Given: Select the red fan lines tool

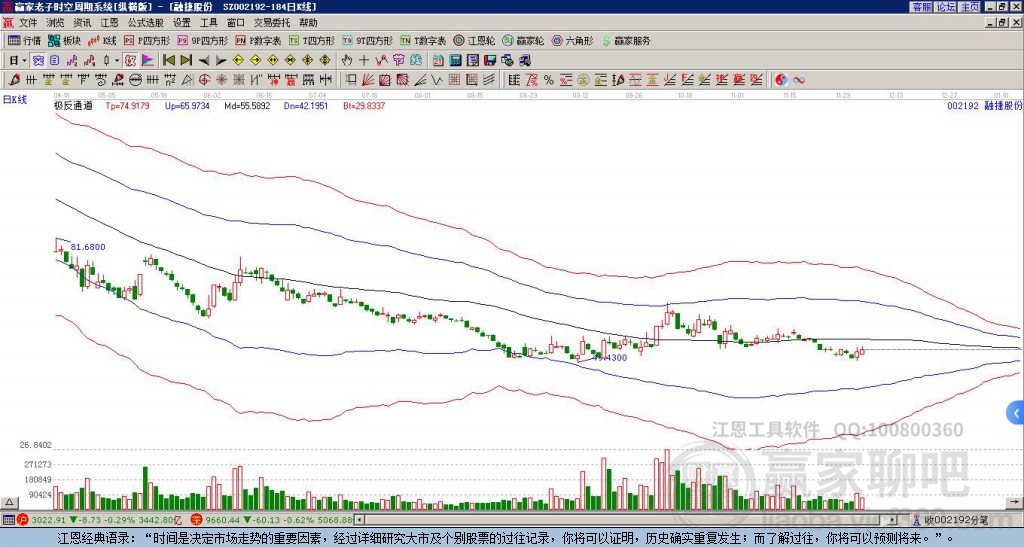Looking at the screenshot, I should (368, 80).
